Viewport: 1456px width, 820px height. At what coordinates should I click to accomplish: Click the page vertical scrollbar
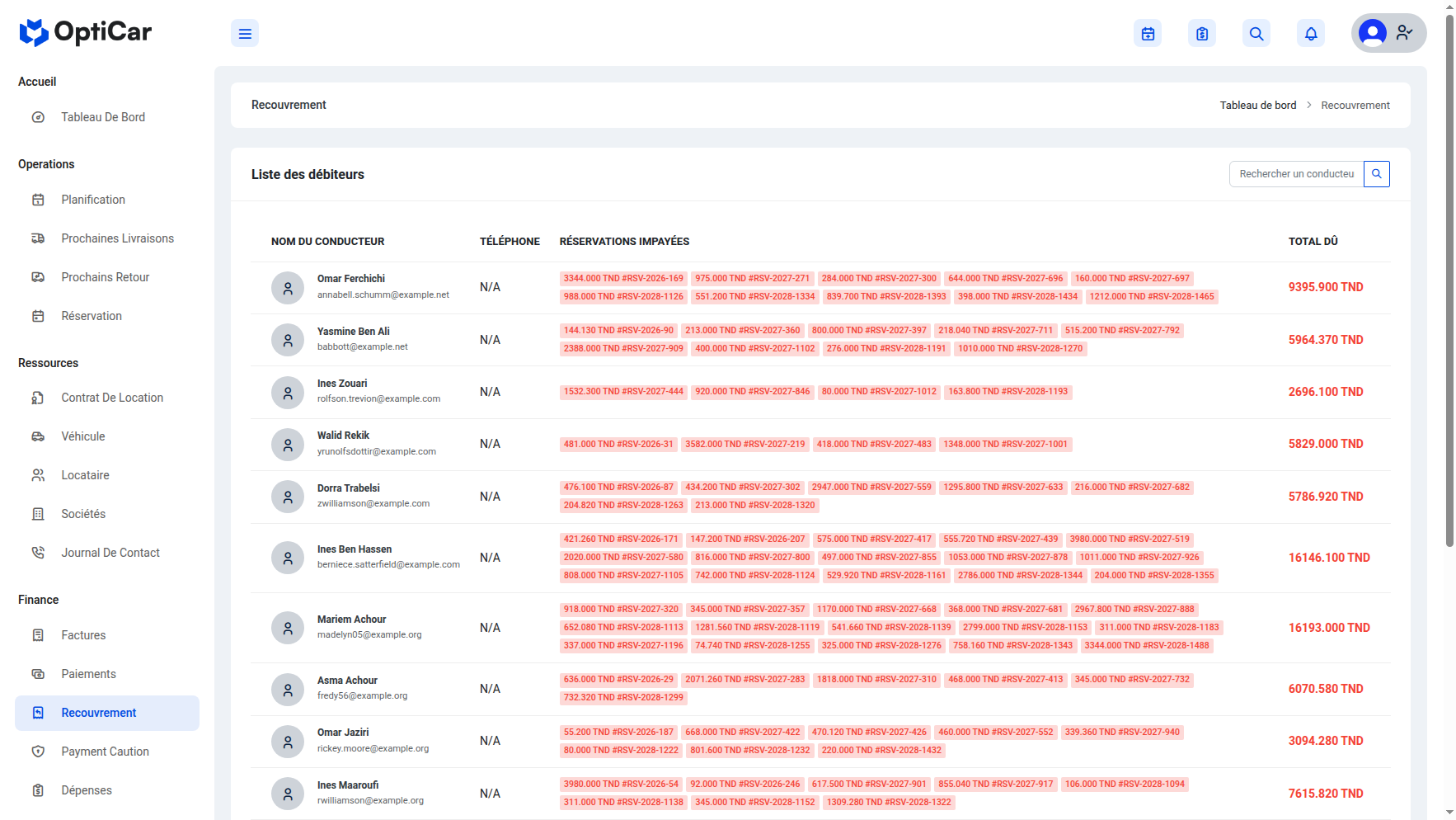[x=1449, y=280]
